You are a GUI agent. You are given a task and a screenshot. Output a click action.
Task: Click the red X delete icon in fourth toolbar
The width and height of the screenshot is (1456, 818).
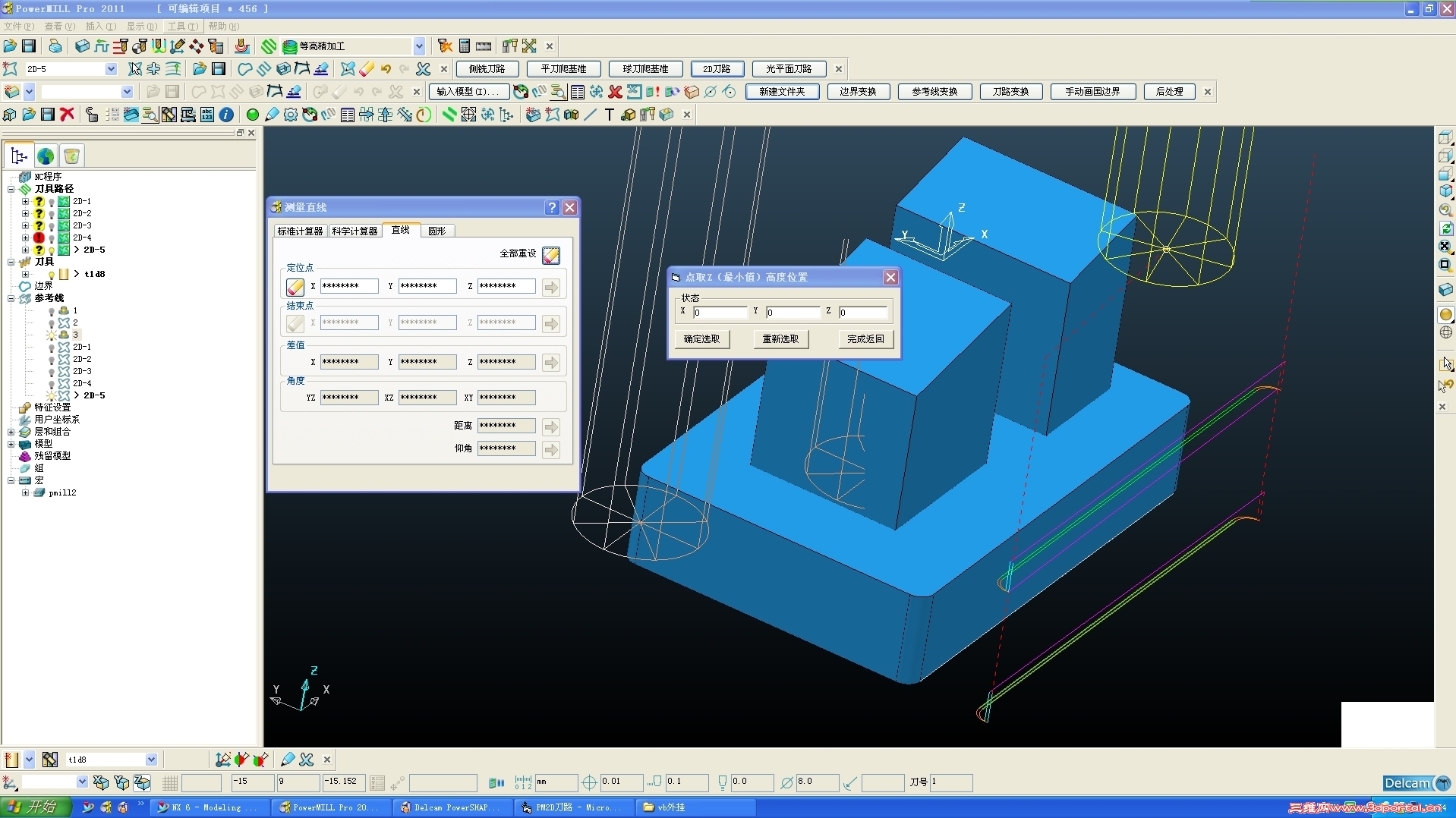[x=67, y=115]
